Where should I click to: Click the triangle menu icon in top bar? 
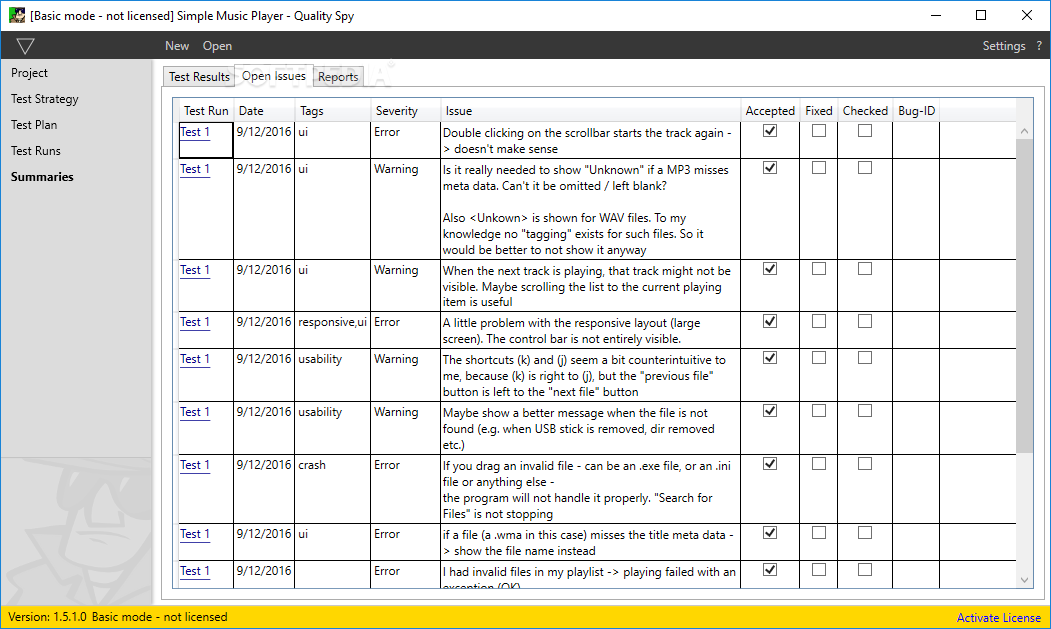(25, 46)
